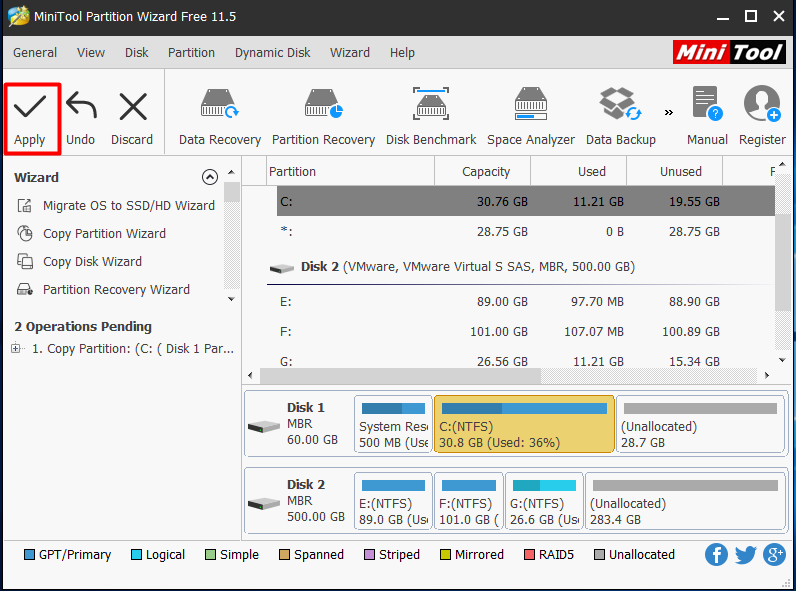Click Wizard panel scroll down arrow
Screen dimensions: 796x591
[x=231, y=299]
